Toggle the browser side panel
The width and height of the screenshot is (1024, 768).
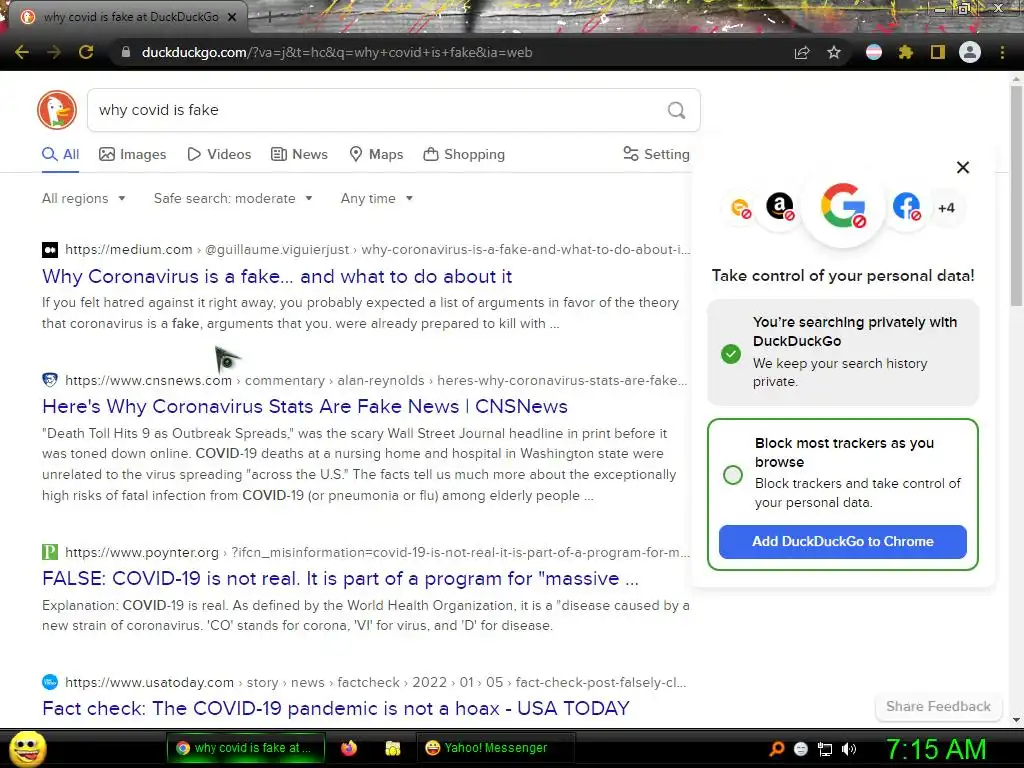point(938,52)
